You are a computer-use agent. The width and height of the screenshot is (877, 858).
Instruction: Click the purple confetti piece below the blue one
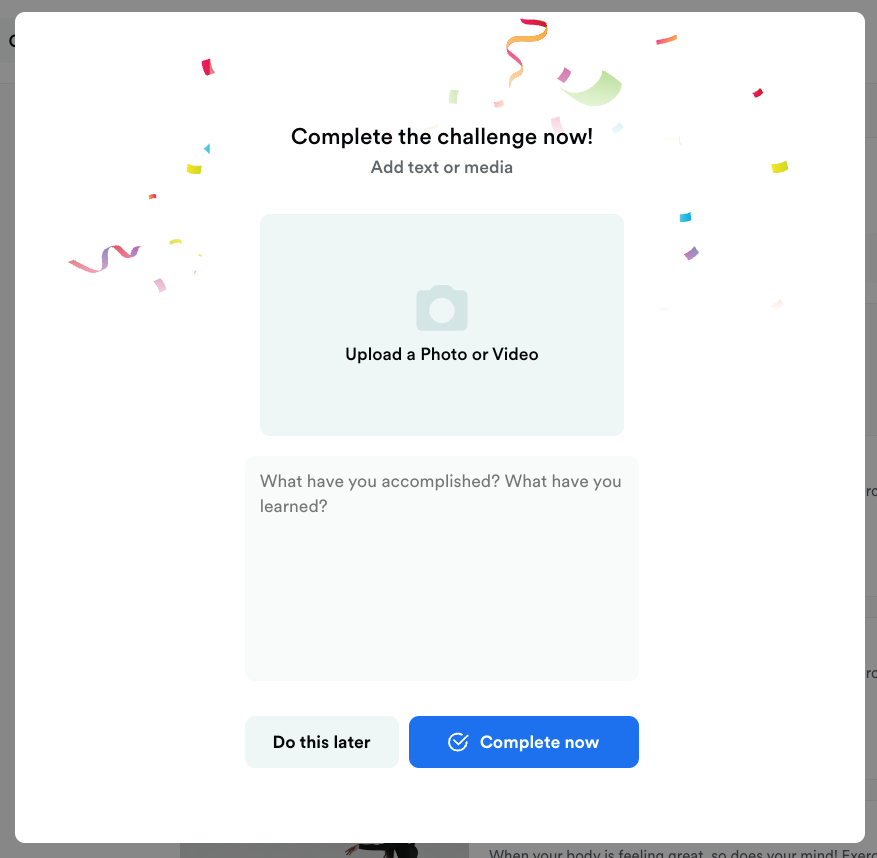tap(691, 253)
